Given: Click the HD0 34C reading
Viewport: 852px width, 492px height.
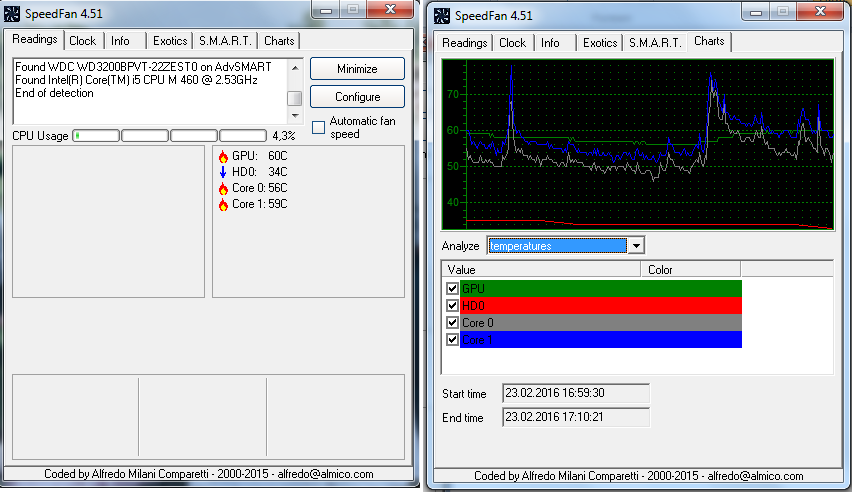Looking at the screenshot, I should (x=259, y=172).
